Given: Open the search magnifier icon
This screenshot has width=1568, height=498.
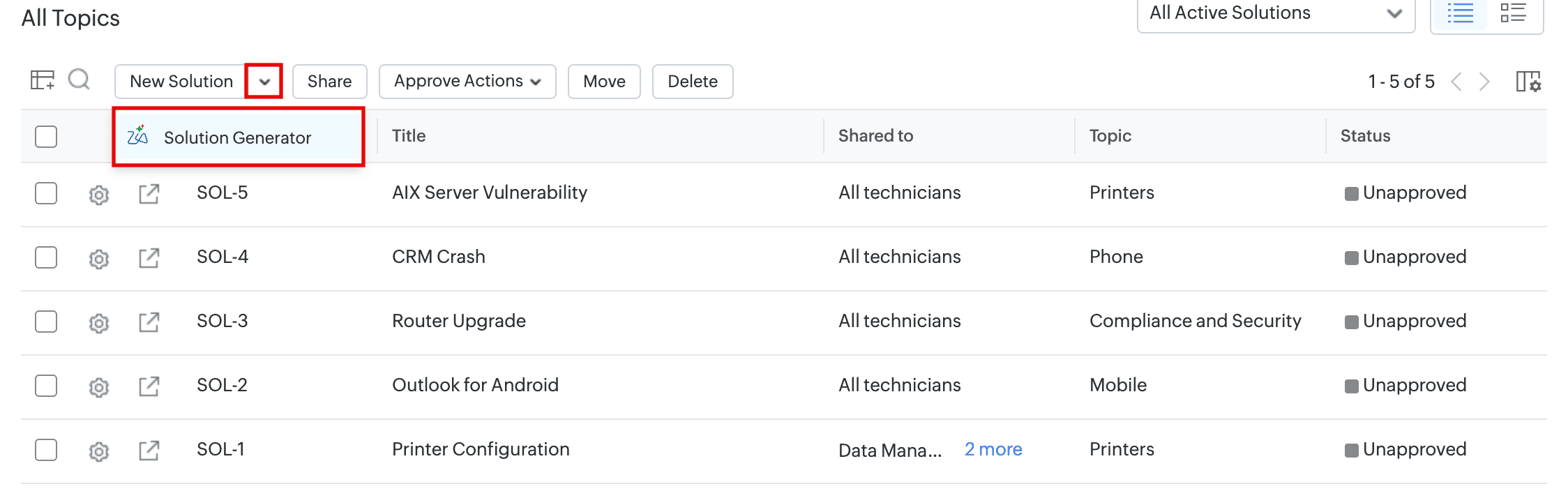Looking at the screenshot, I should point(79,80).
